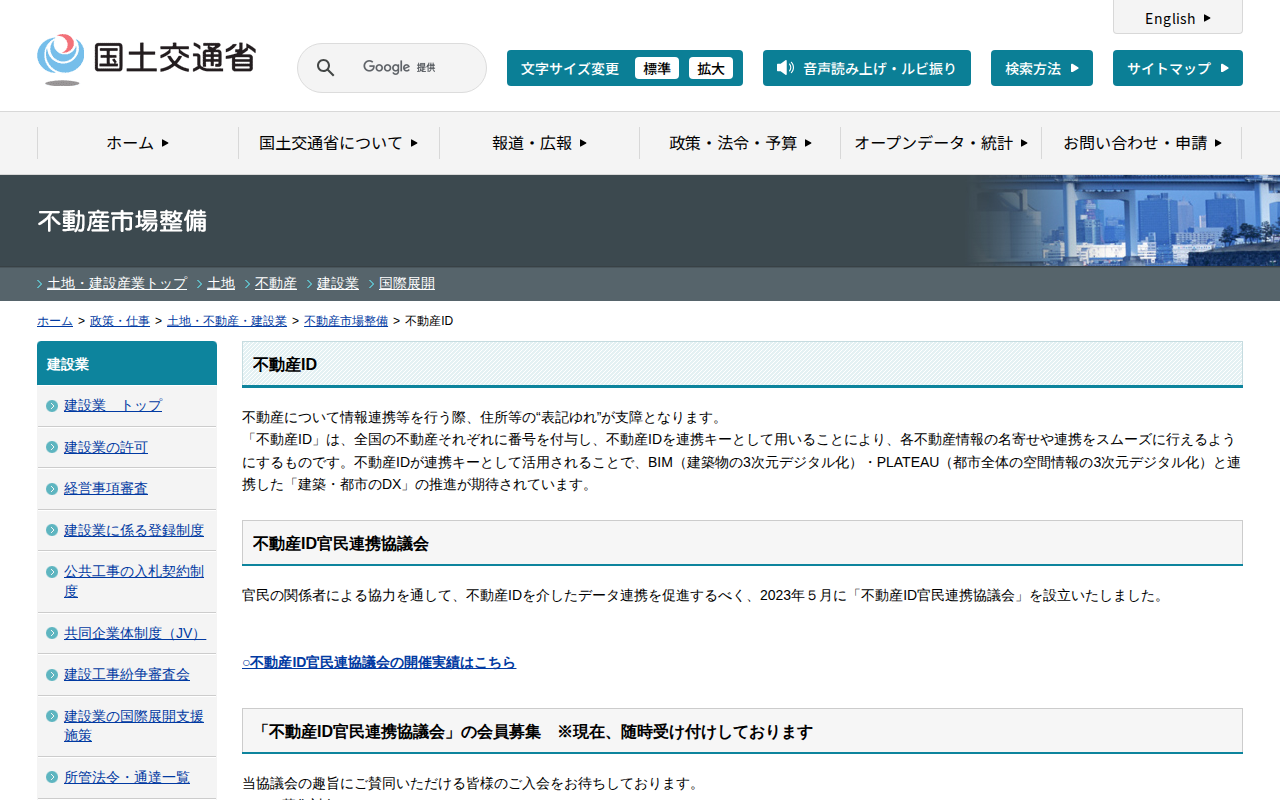Click bullet icon beside 経営事項審査
This screenshot has width=1280, height=800.
[x=52, y=489]
